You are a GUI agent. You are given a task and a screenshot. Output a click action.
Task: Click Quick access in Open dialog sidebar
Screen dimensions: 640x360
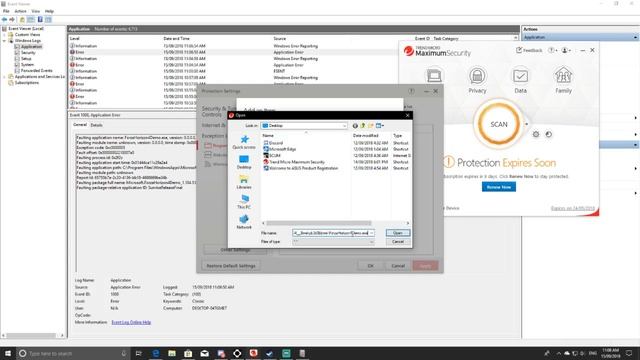pyautogui.click(x=244, y=142)
